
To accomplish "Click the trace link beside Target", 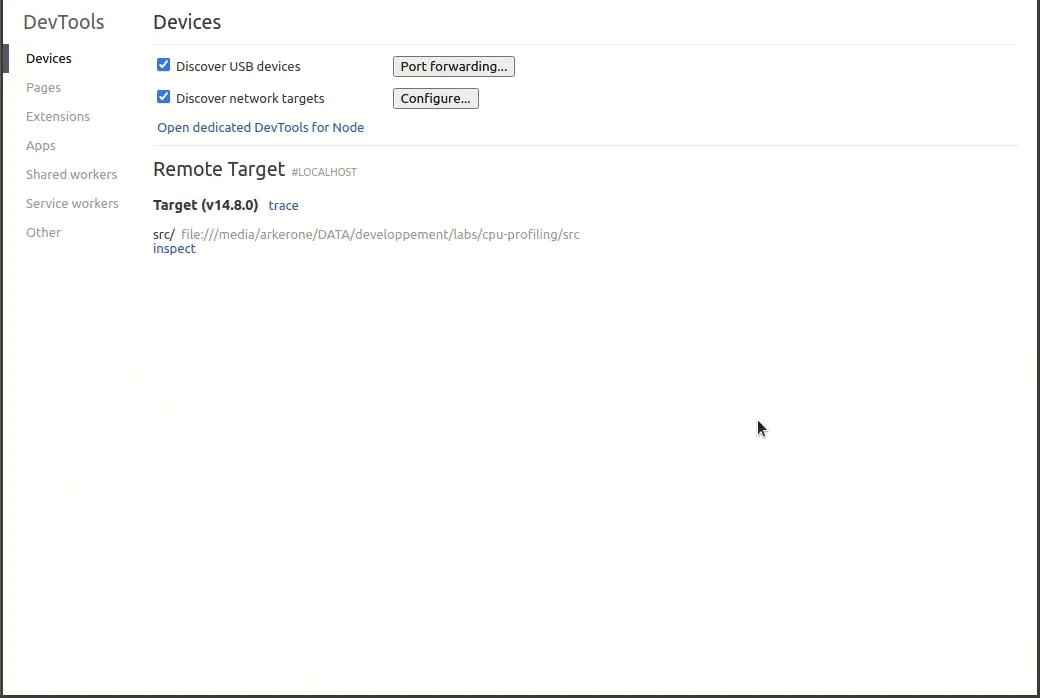I will [283, 206].
